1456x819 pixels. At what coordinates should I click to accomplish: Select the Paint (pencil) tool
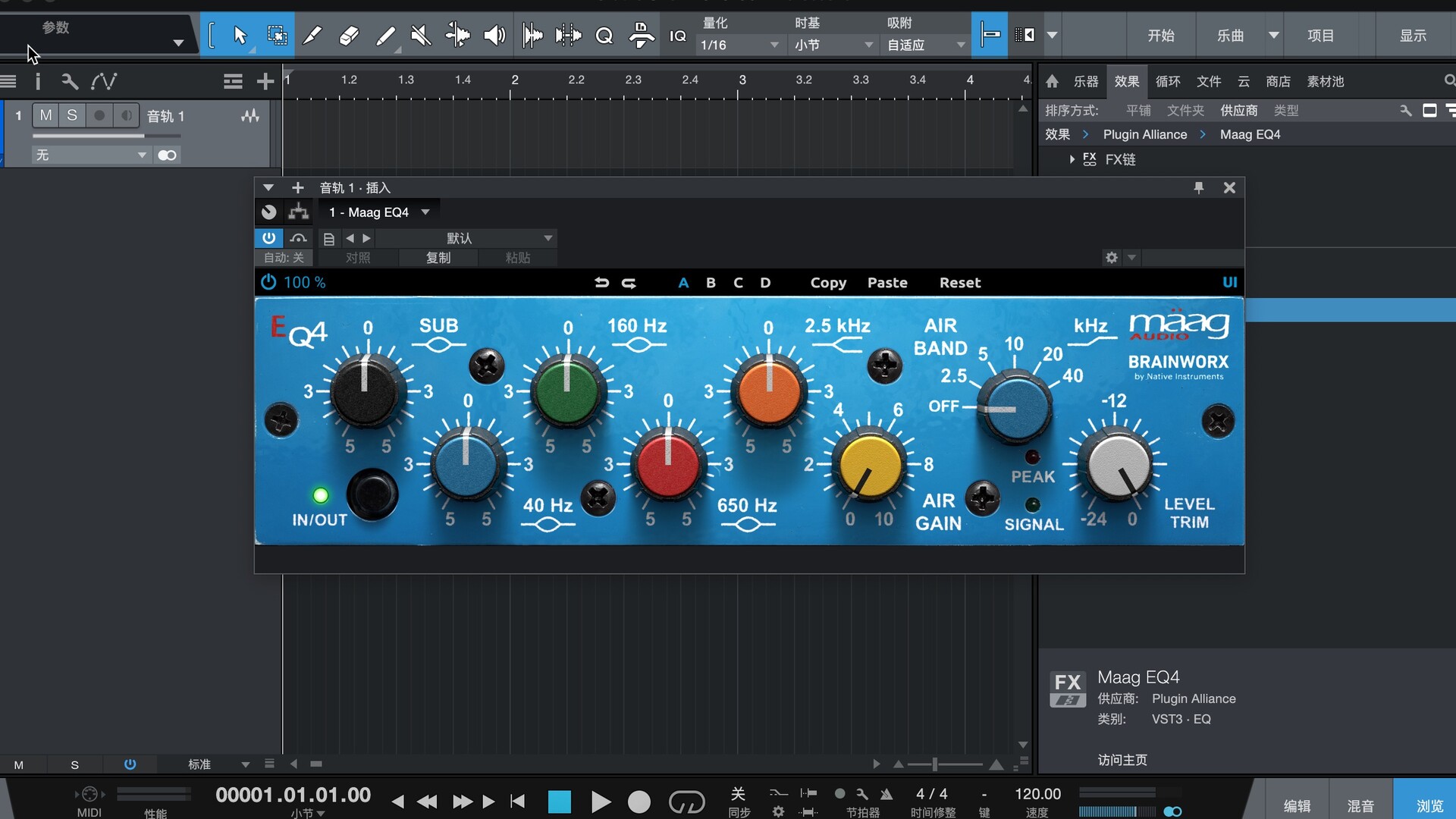[x=385, y=36]
